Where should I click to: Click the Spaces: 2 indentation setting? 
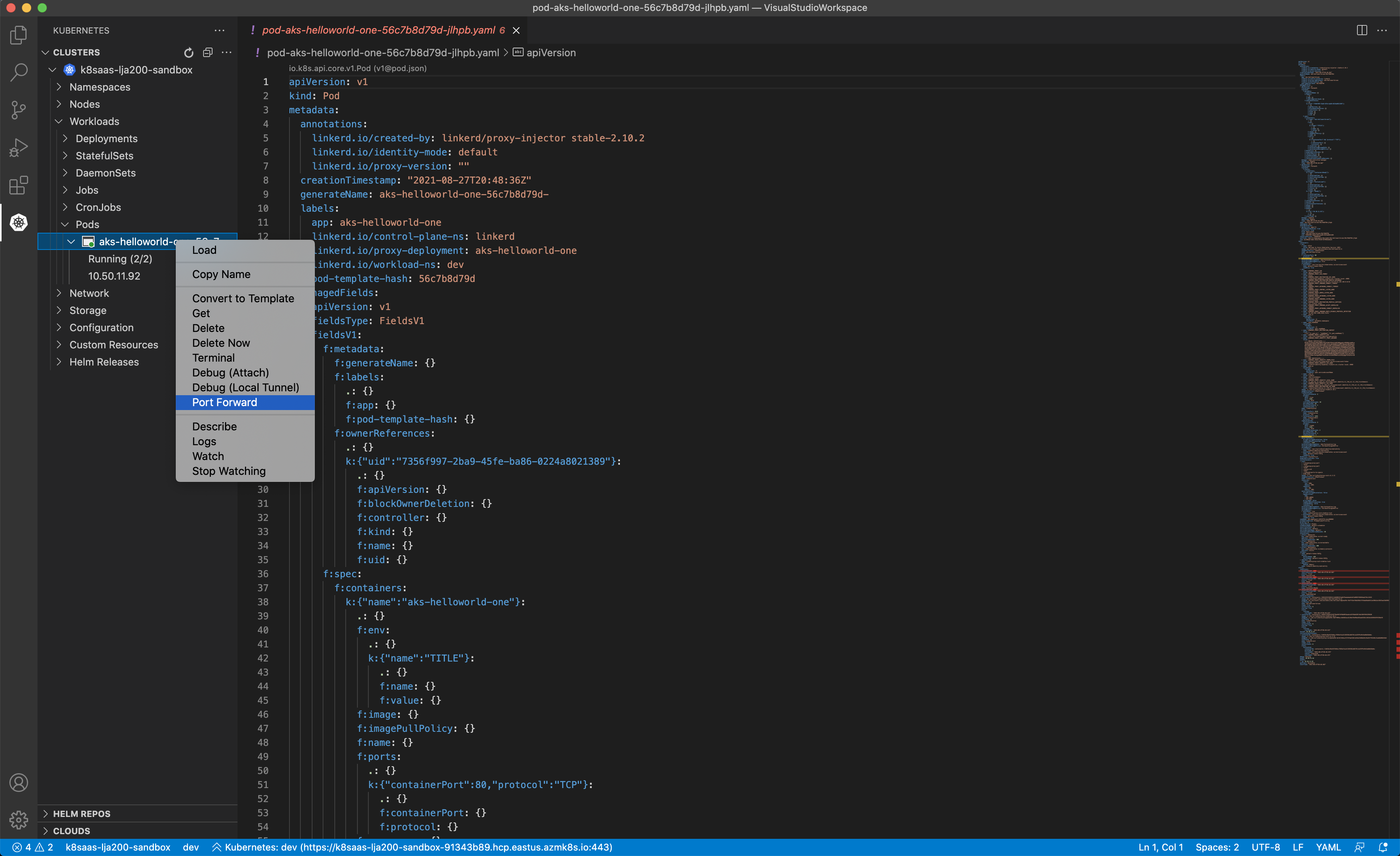1217,847
